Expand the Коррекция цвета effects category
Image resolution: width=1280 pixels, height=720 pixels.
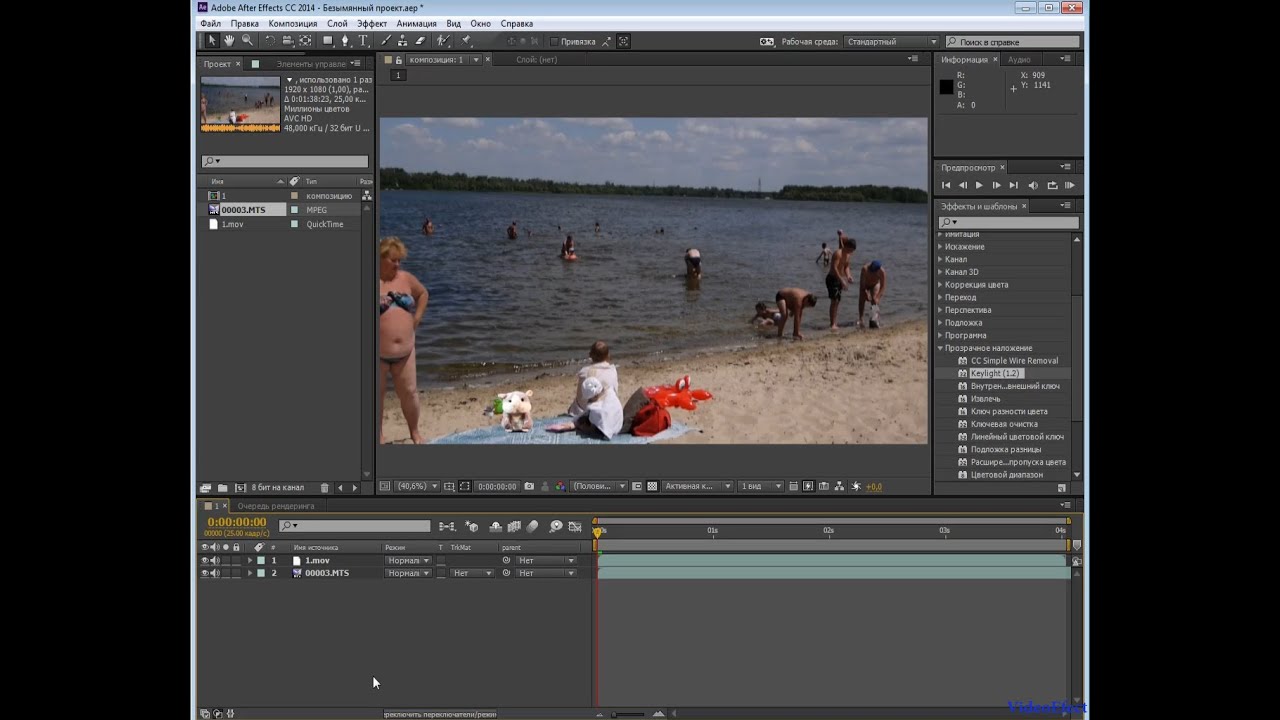point(940,284)
